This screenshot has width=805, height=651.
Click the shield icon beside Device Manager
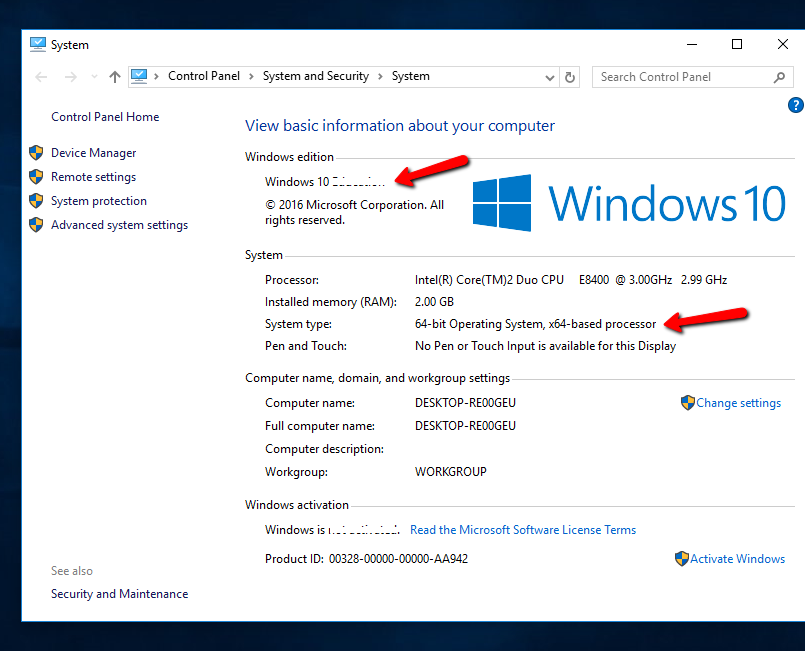click(36, 152)
